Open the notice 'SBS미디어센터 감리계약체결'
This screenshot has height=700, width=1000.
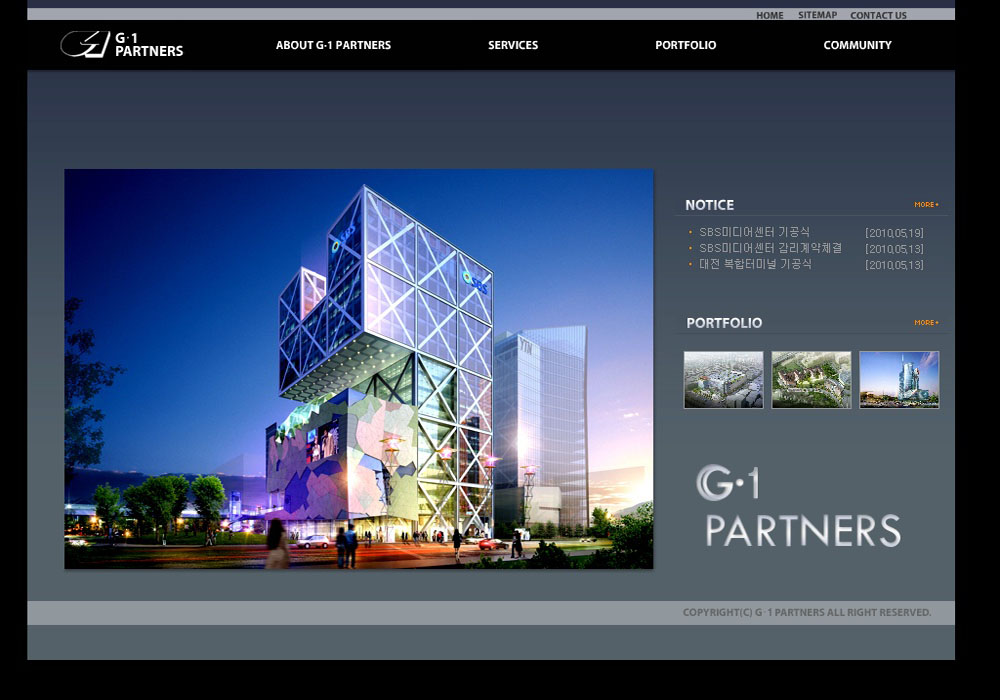770,248
